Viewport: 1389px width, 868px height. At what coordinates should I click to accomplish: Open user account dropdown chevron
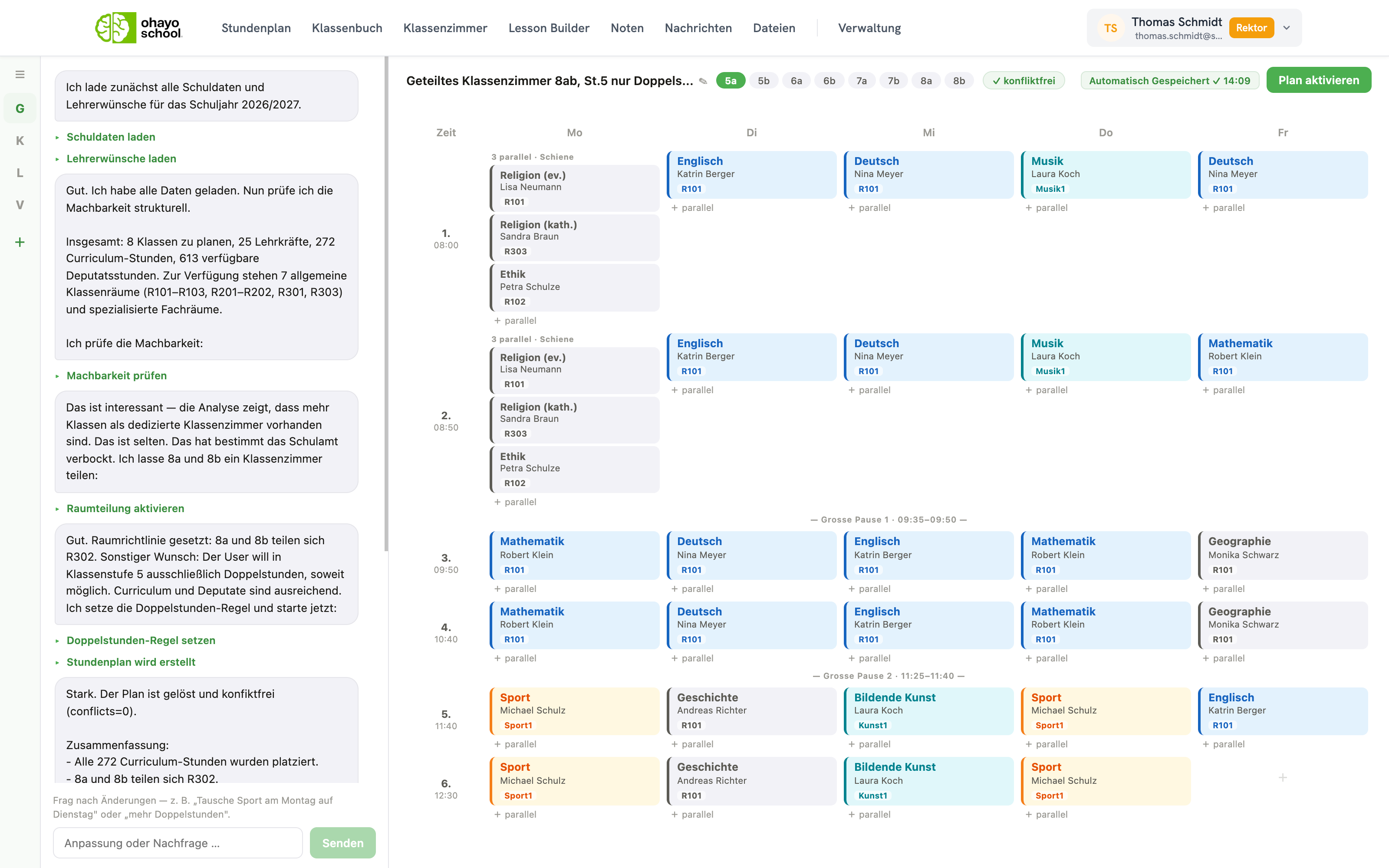point(1287,27)
